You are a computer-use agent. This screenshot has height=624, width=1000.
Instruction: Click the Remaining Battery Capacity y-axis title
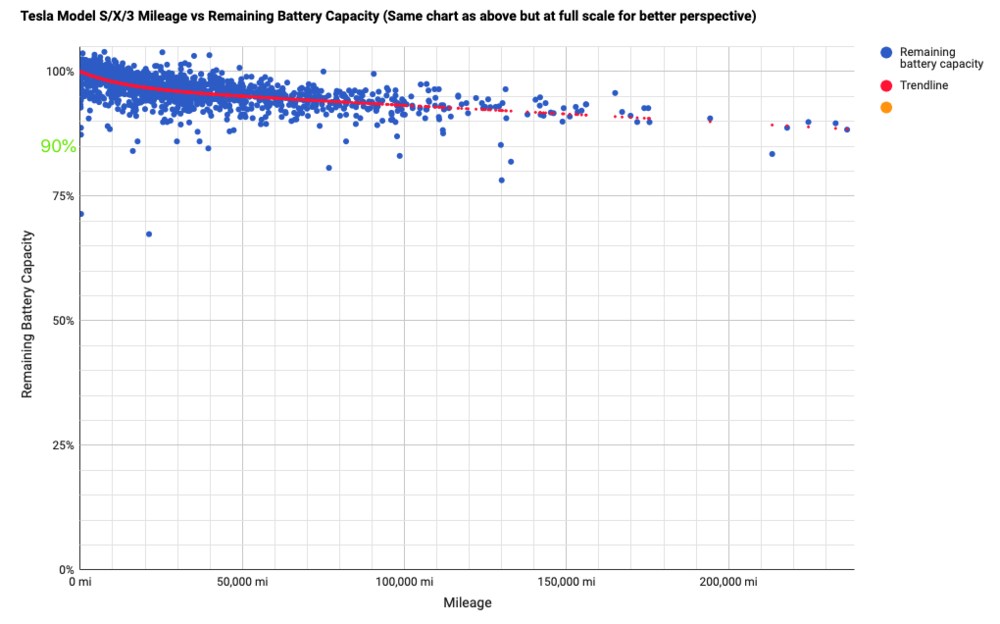tap(28, 314)
